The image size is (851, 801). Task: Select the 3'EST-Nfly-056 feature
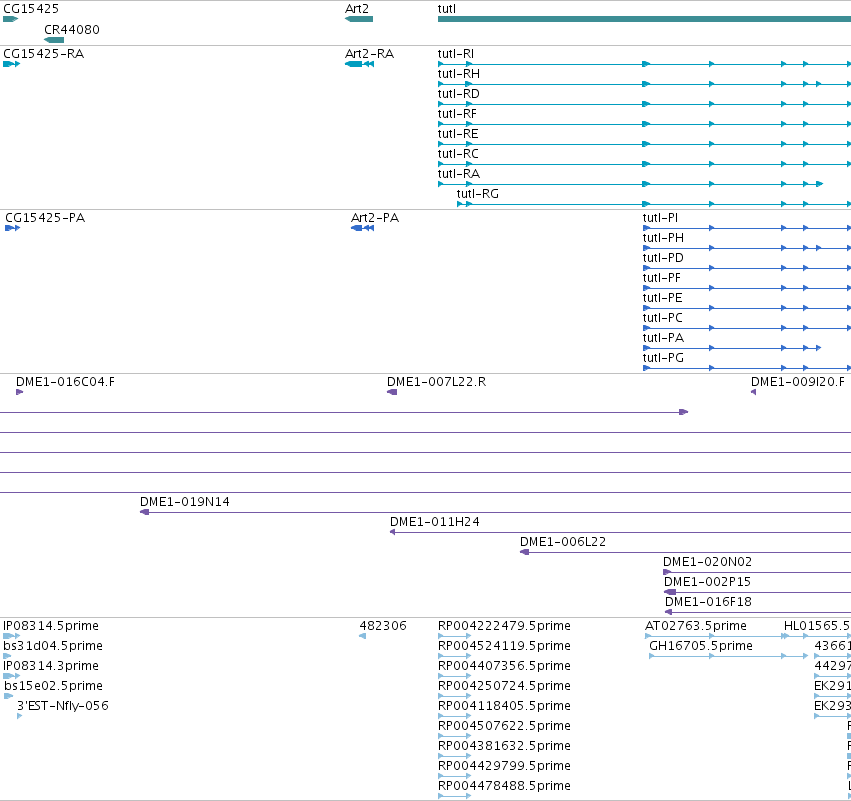pyautogui.click(x=63, y=707)
